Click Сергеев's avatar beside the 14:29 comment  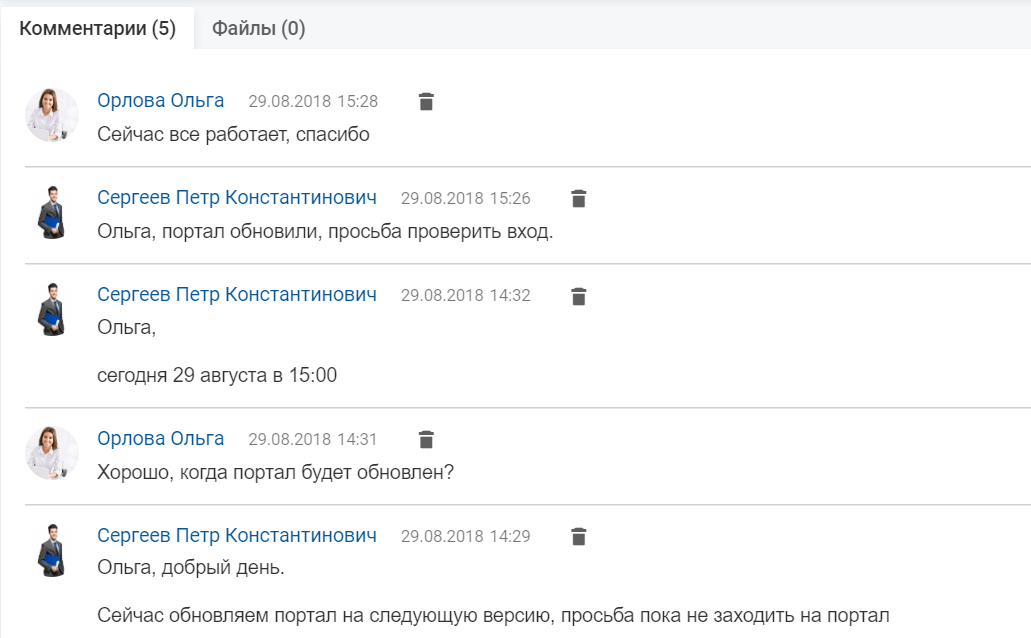point(52,551)
